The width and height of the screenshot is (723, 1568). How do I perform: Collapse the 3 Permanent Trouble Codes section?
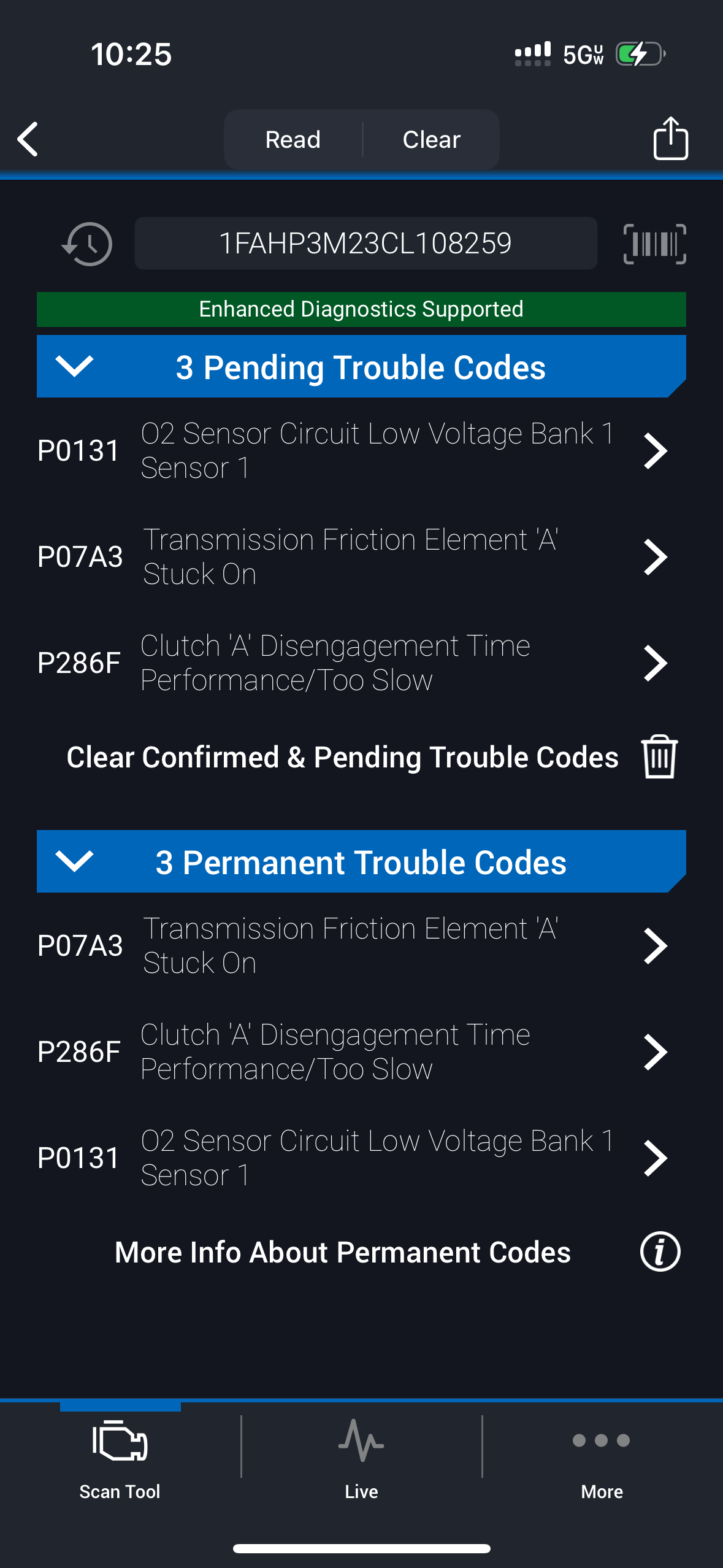point(74,861)
